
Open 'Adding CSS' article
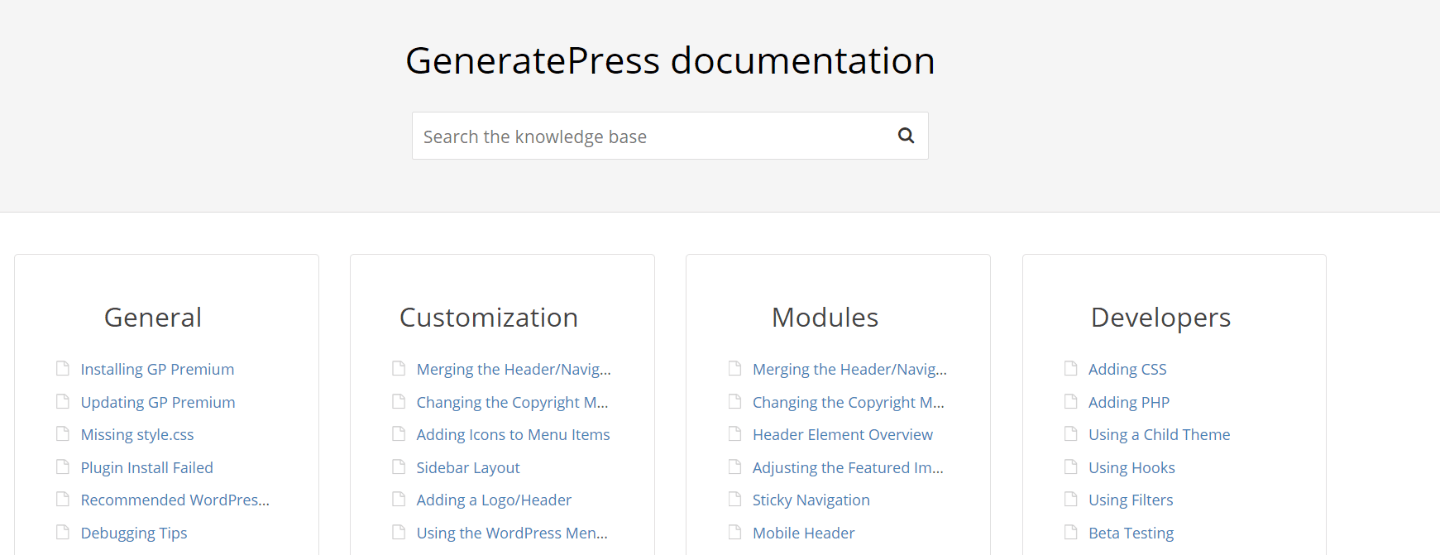[x=1127, y=369]
